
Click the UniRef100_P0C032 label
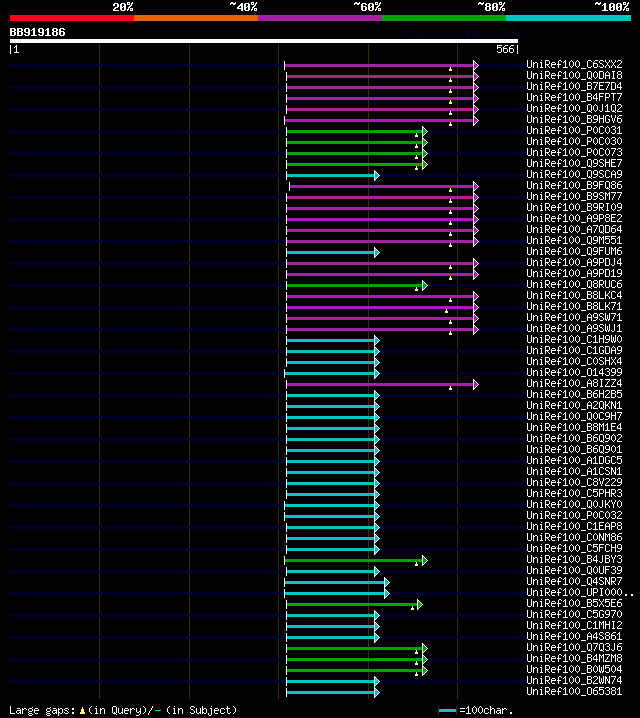pos(574,515)
